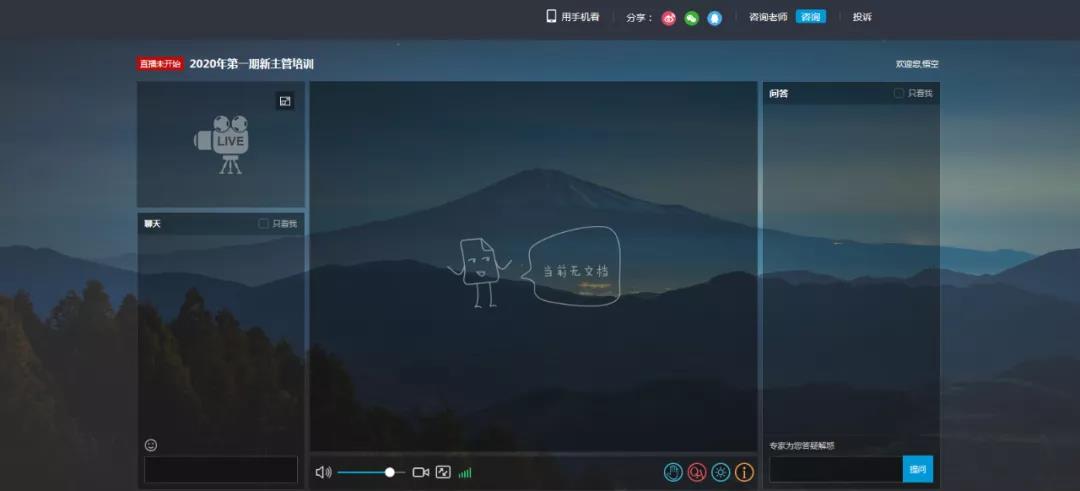
Task: Focus the chat message input box
Action: pos(221,470)
